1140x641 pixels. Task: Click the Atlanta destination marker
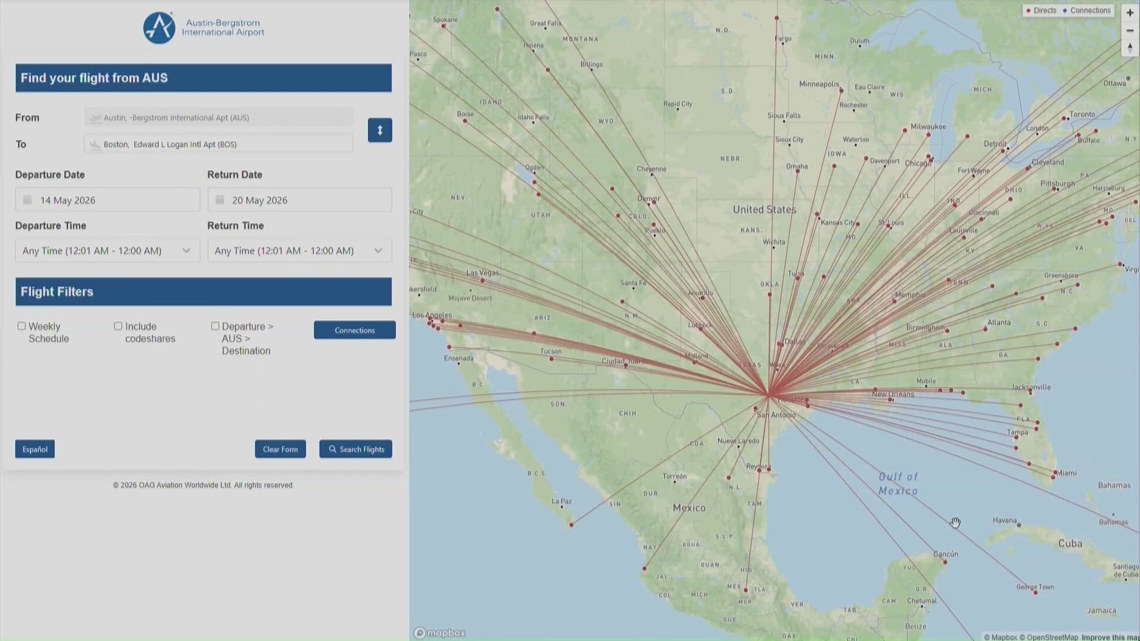pyautogui.click(x=986, y=328)
